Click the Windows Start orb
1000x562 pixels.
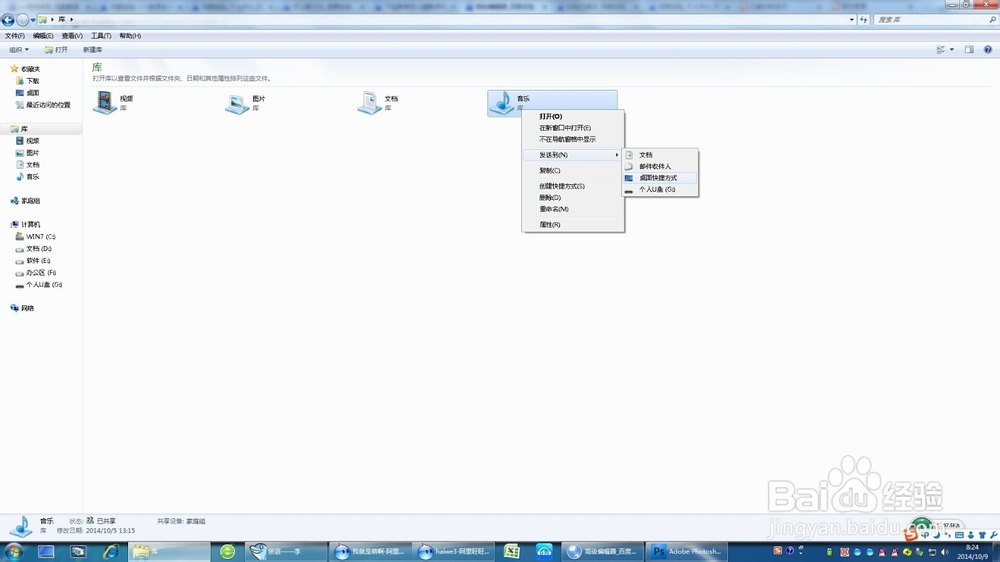point(13,552)
